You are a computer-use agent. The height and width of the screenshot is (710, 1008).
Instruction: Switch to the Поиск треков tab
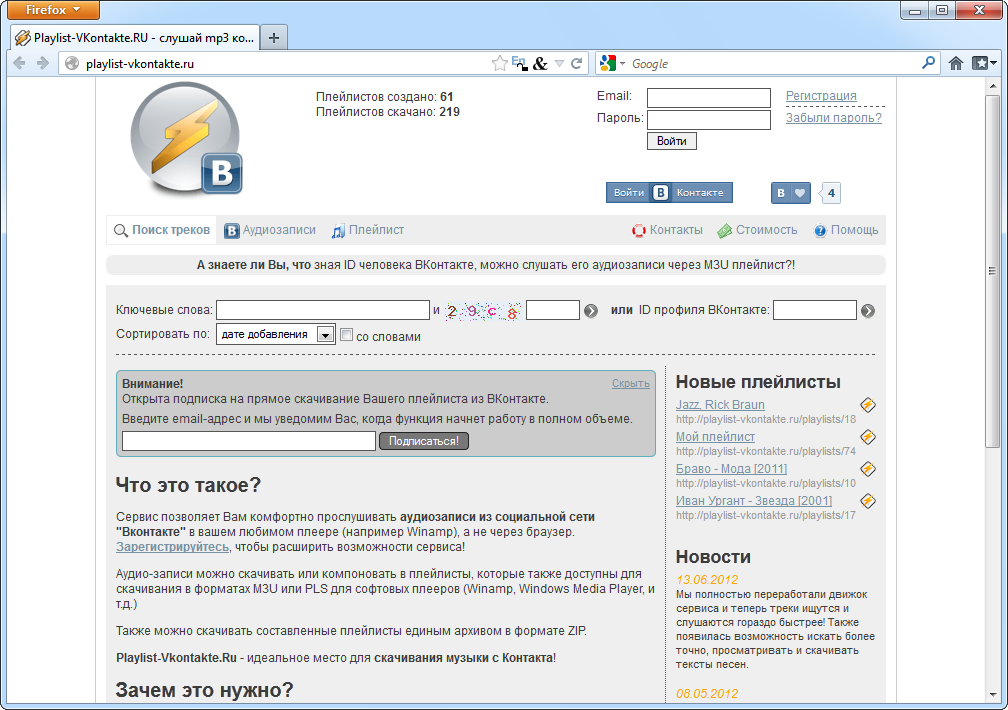click(162, 230)
